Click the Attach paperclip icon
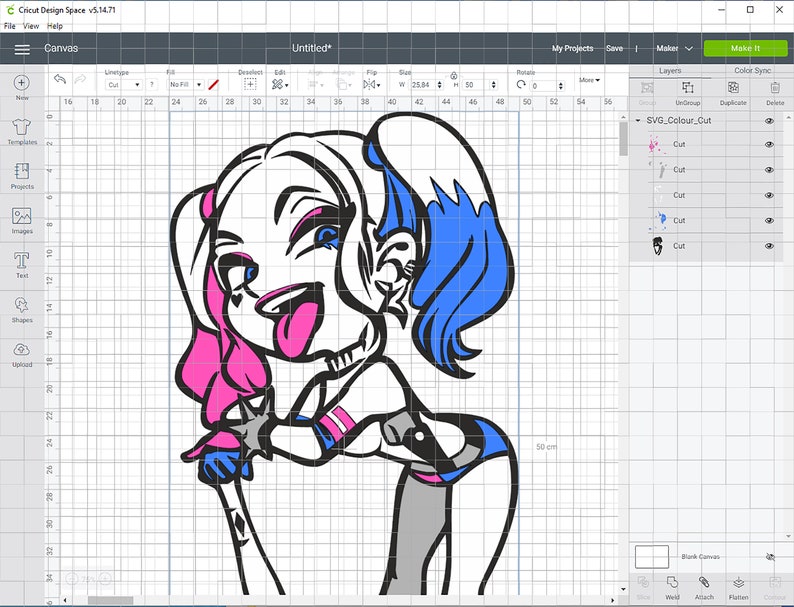This screenshot has height=607, width=794. (704, 582)
